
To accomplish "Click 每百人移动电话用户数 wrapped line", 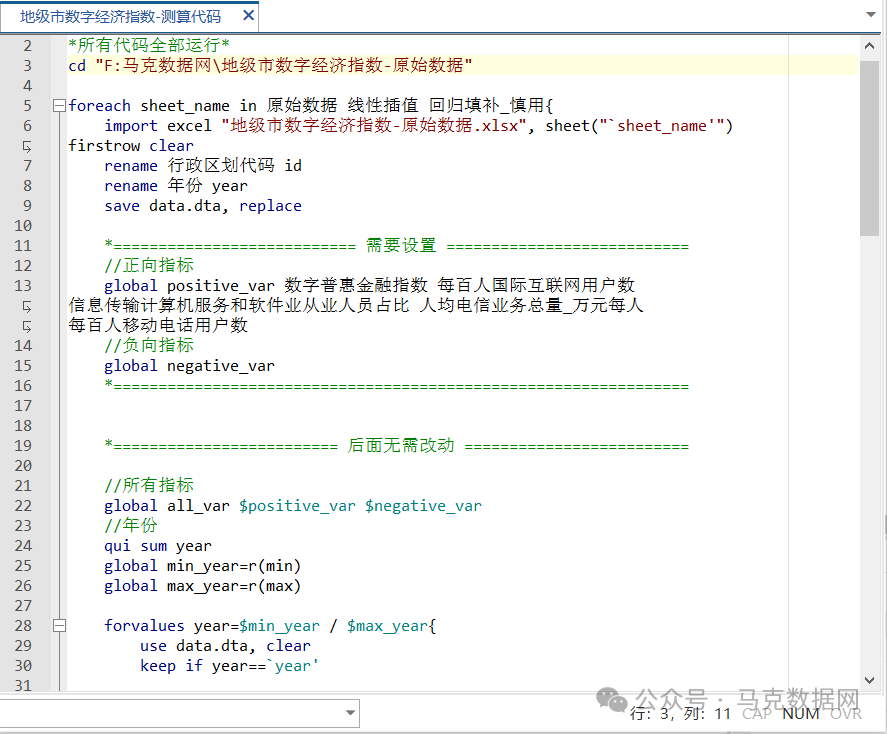I will (158, 325).
